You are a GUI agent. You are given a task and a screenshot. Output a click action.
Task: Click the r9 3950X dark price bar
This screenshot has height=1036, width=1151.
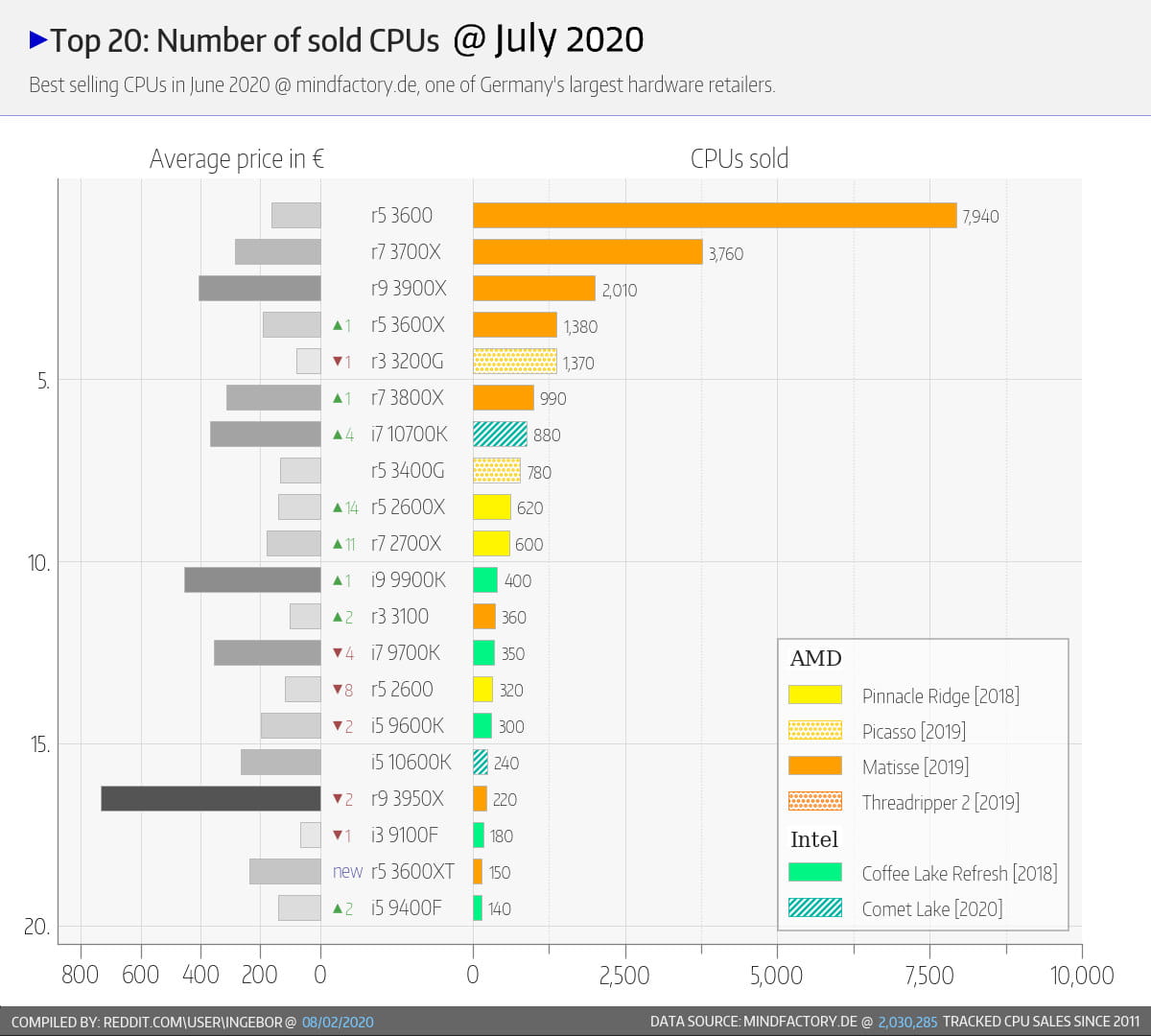click(x=210, y=799)
